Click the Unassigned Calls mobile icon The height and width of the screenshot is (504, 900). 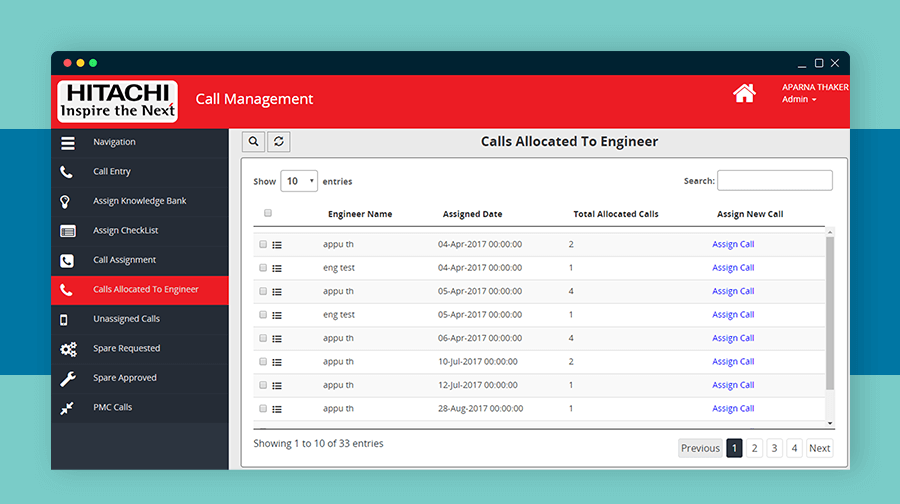(x=64, y=320)
